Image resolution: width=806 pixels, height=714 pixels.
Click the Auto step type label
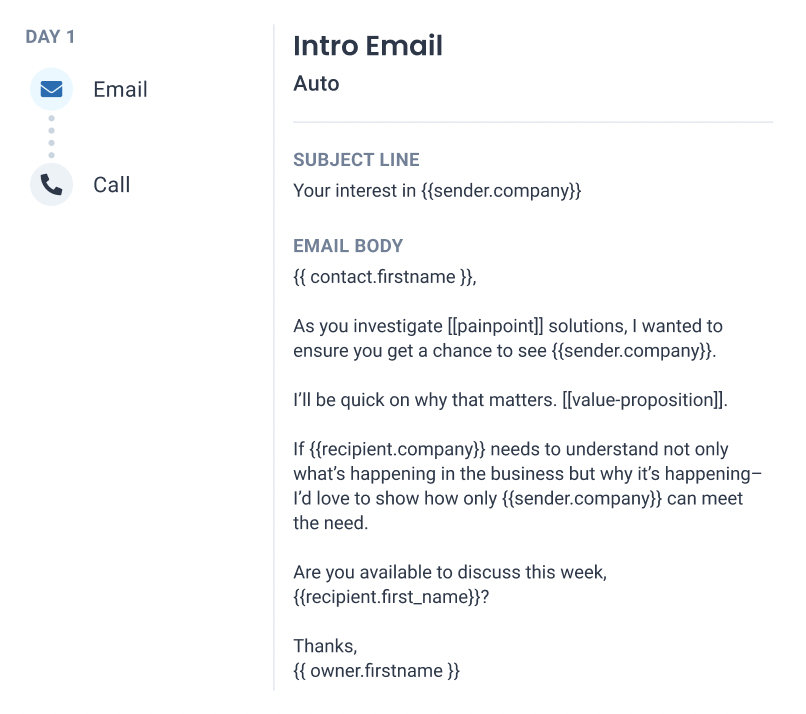pyautogui.click(x=316, y=83)
